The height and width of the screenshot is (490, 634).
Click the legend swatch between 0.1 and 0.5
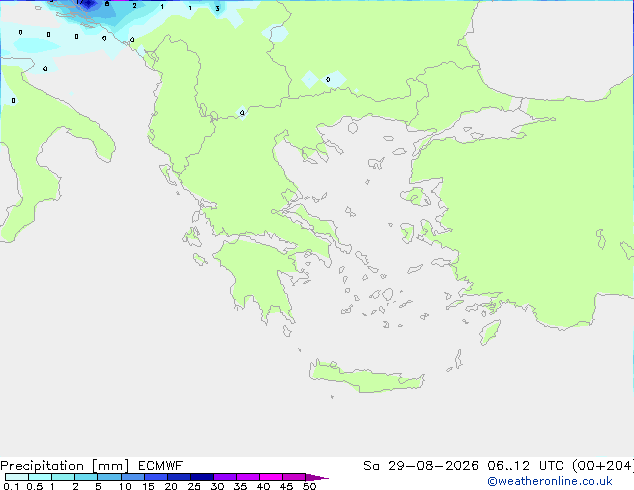[x=17, y=477]
